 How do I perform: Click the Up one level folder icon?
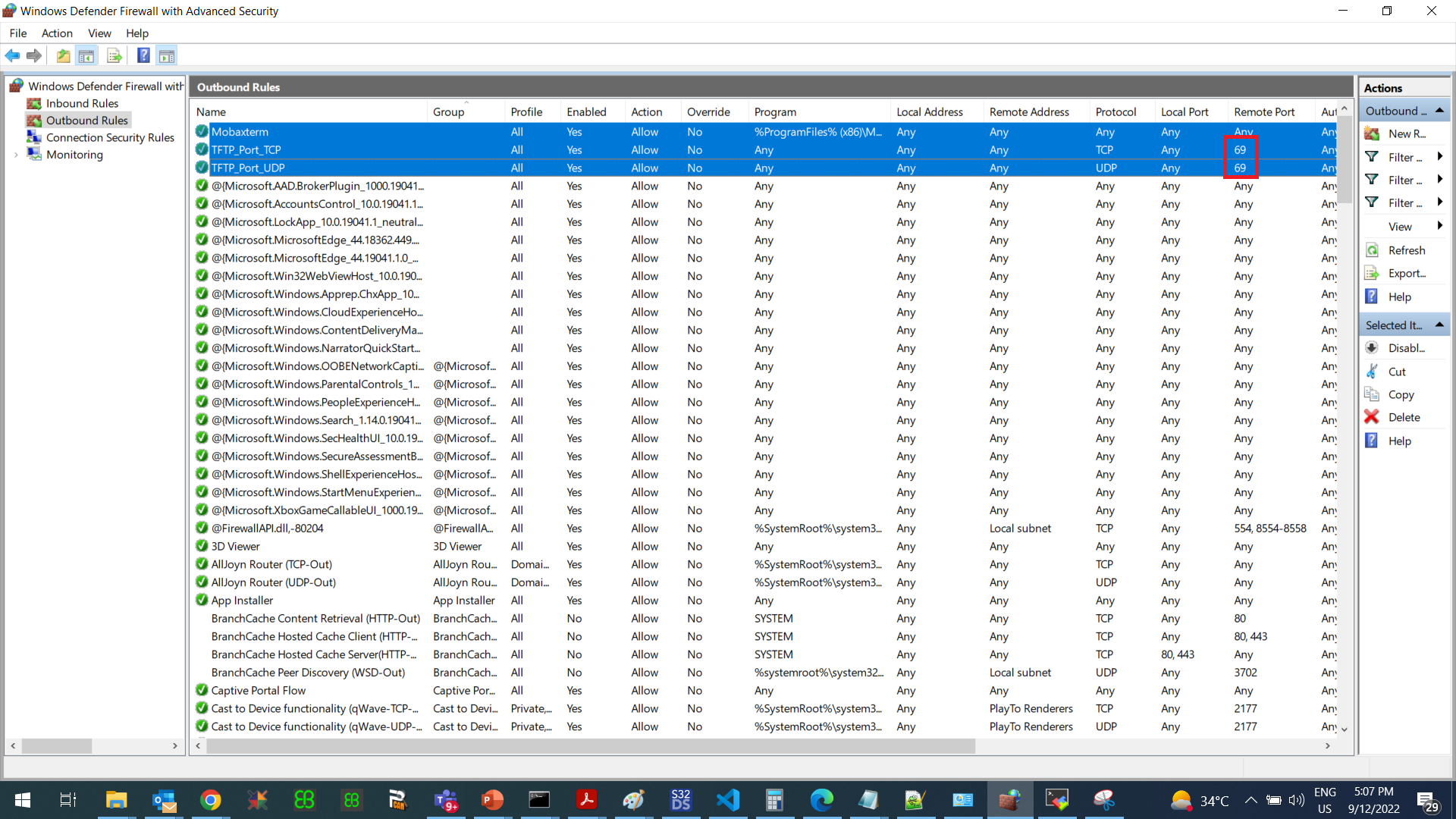(64, 55)
